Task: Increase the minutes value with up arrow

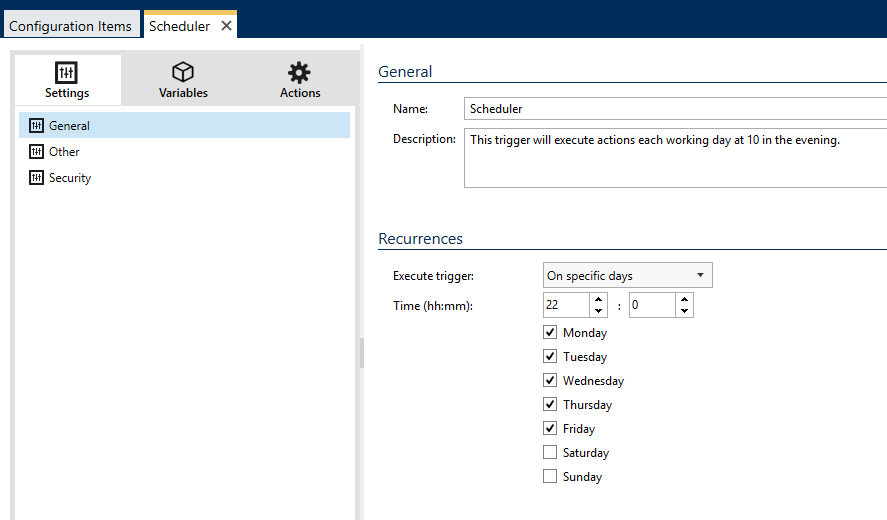Action: (x=684, y=299)
